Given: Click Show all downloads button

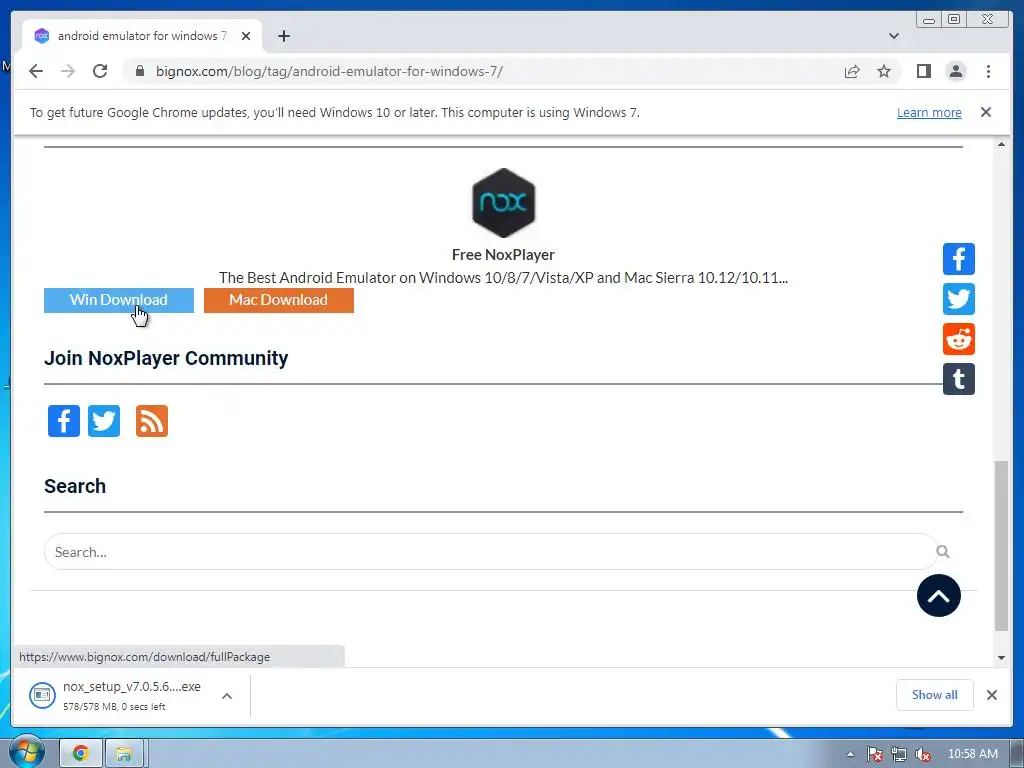Looking at the screenshot, I should (935, 695).
